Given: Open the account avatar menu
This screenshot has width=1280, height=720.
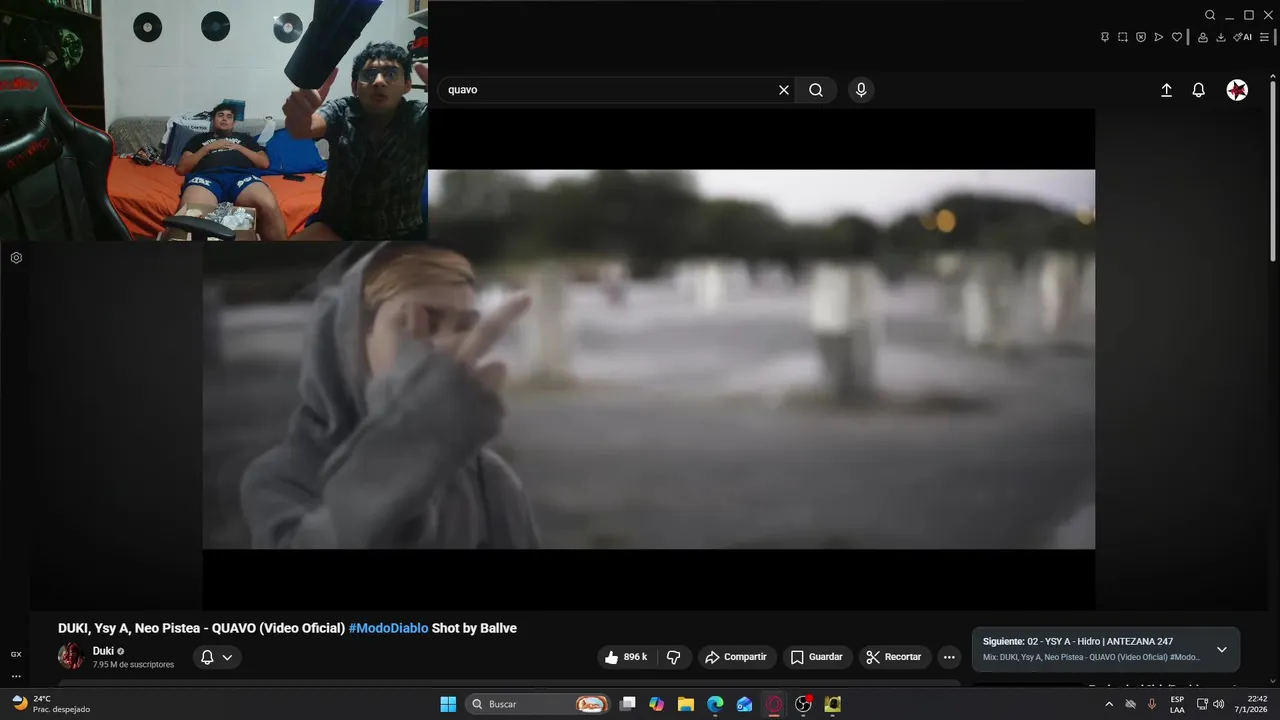Looking at the screenshot, I should [1237, 90].
